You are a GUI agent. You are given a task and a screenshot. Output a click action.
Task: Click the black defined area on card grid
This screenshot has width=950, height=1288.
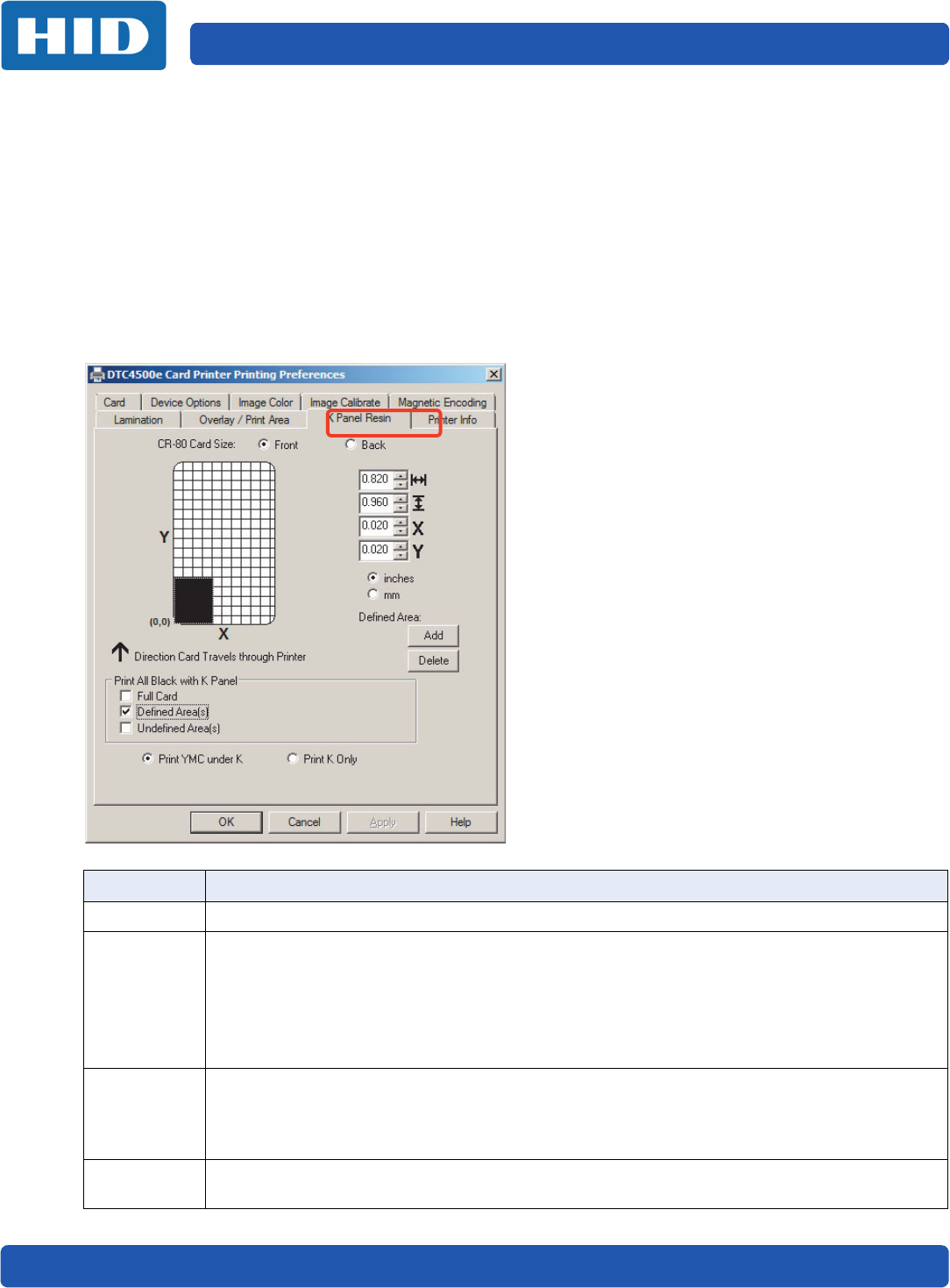click(x=194, y=601)
